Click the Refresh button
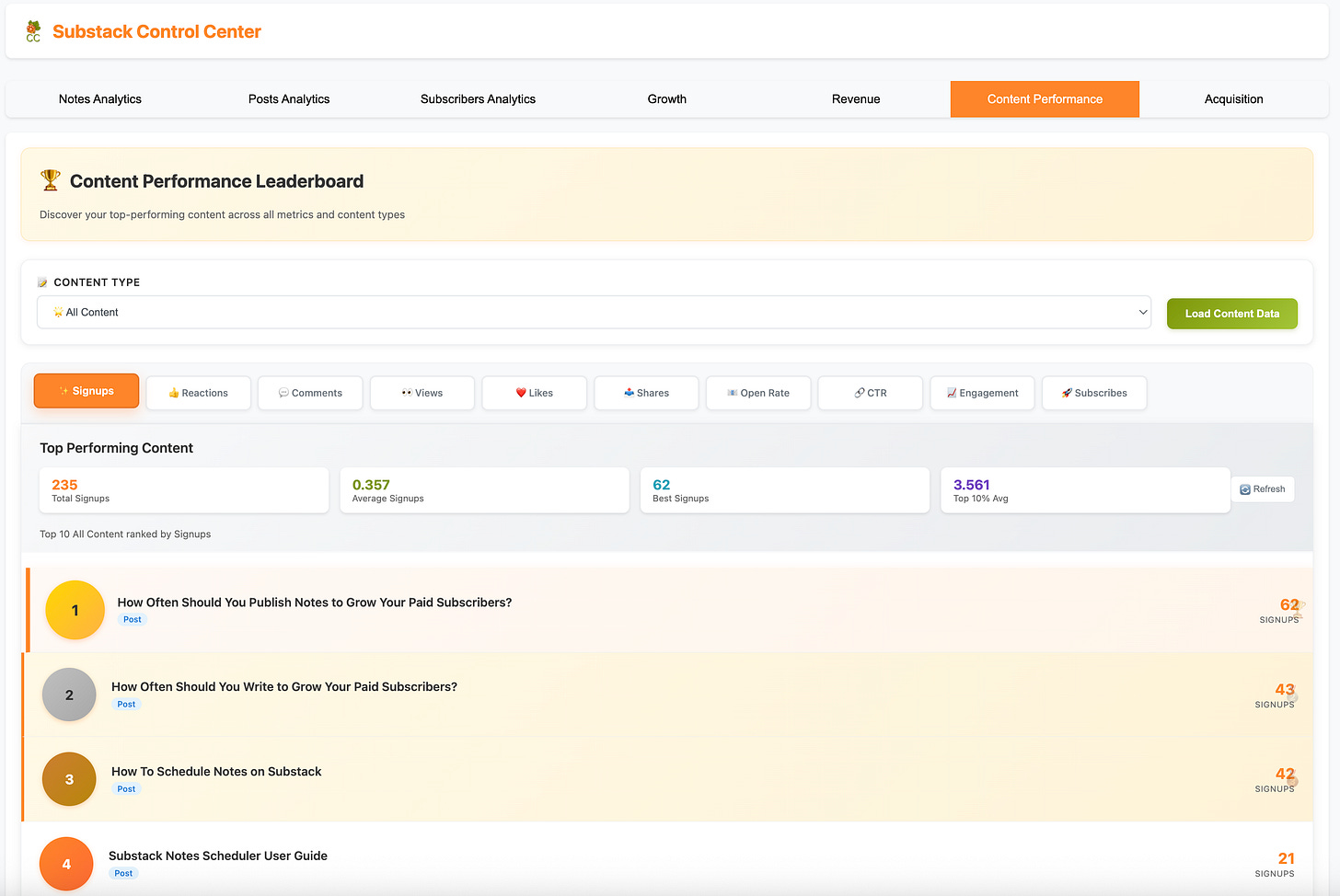The image size is (1340, 896). click(x=1263, y=489)
